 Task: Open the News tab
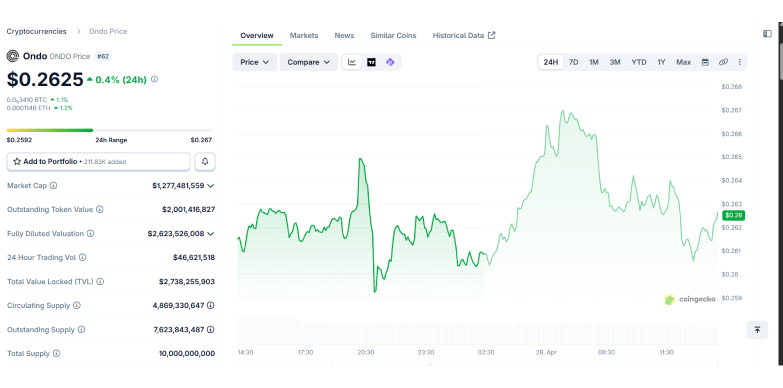344,35
